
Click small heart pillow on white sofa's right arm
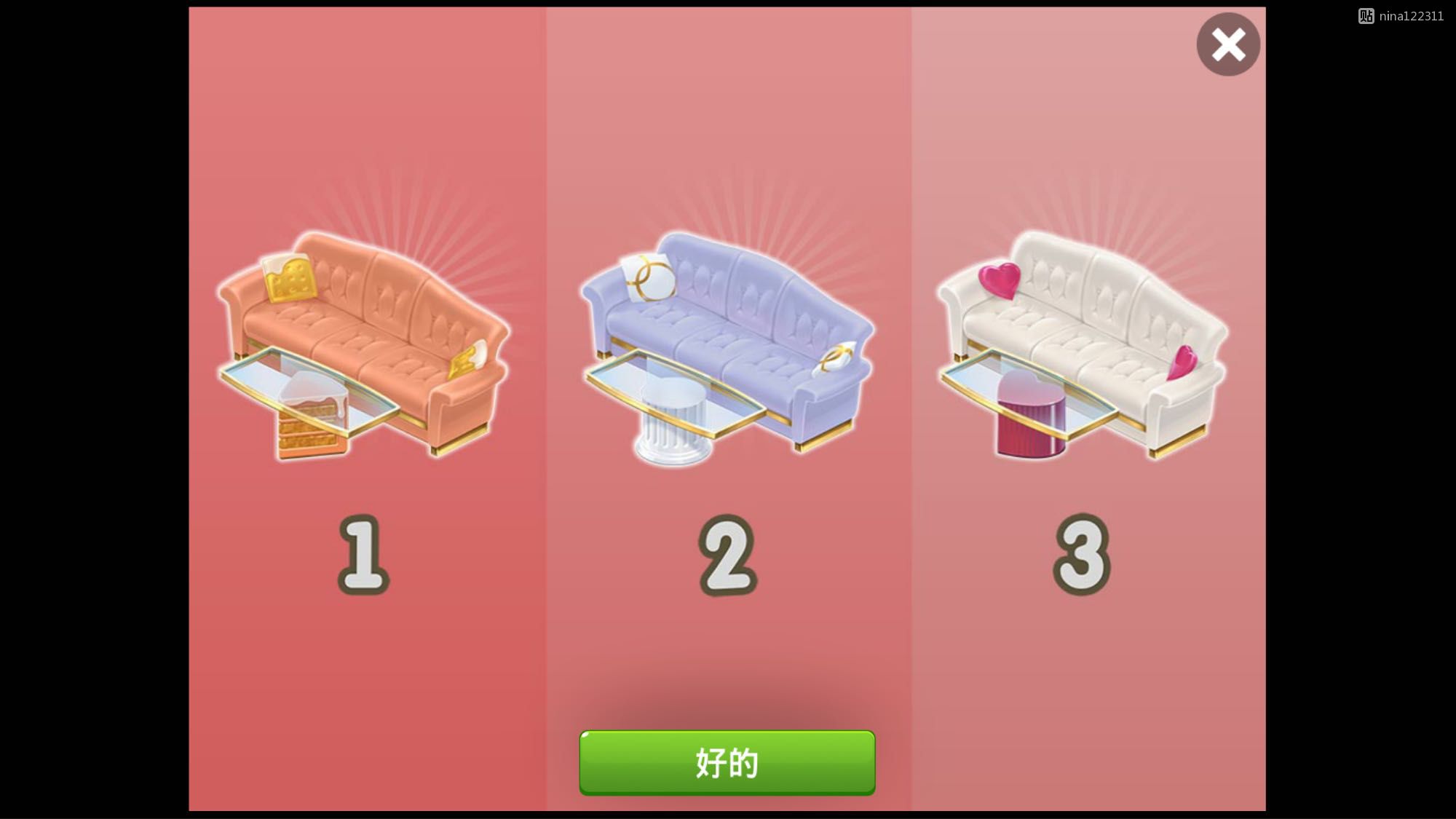(1182, 363)
